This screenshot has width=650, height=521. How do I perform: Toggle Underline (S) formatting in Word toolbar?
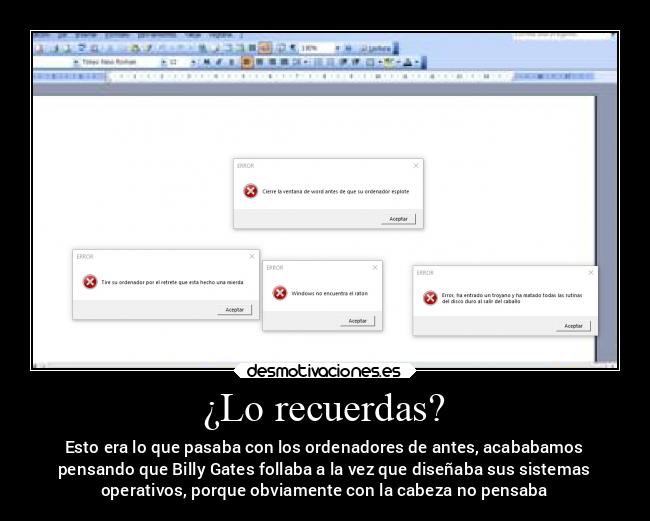click(x=231, y=62)
